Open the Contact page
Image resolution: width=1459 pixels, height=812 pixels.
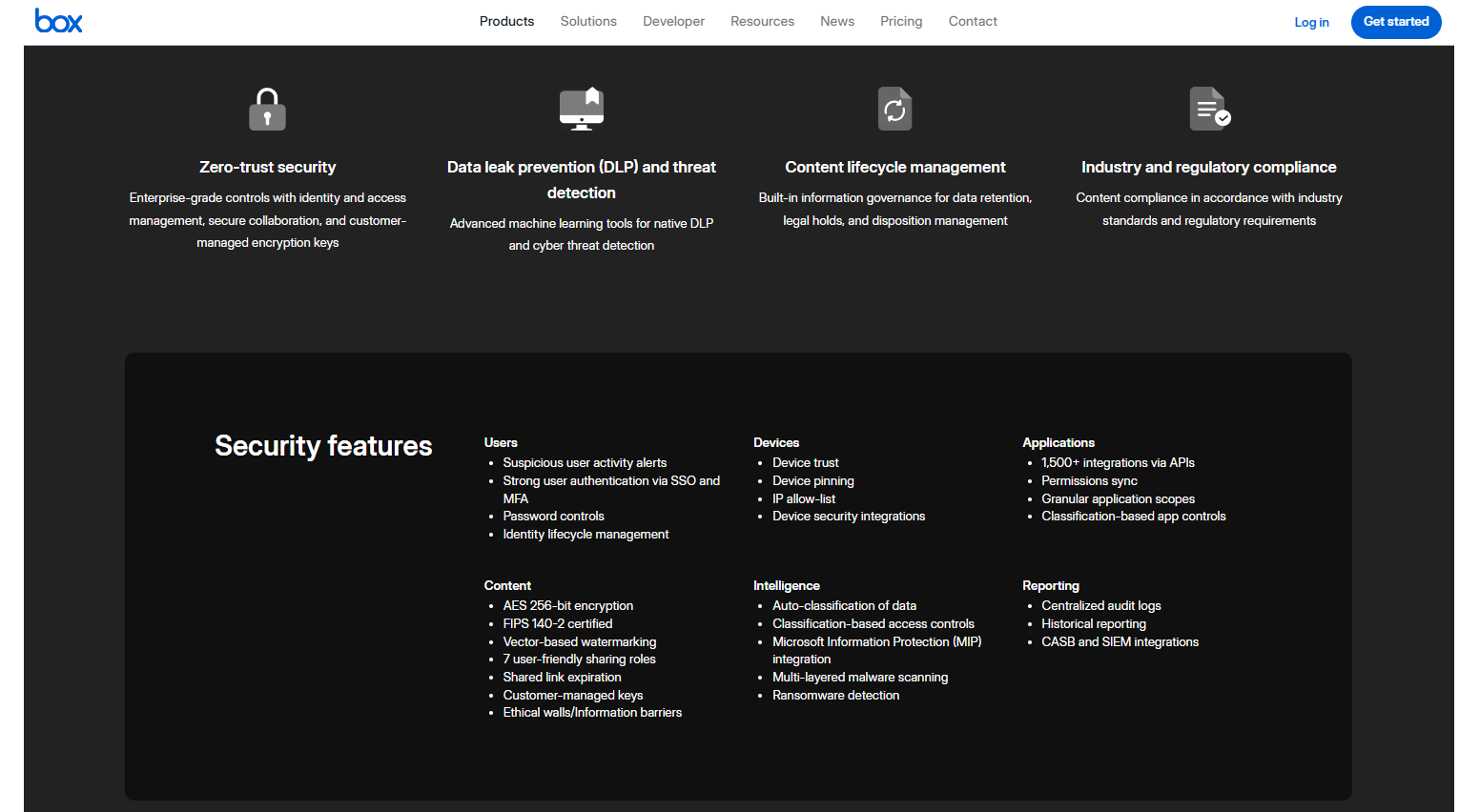click(x=973, y=21)
